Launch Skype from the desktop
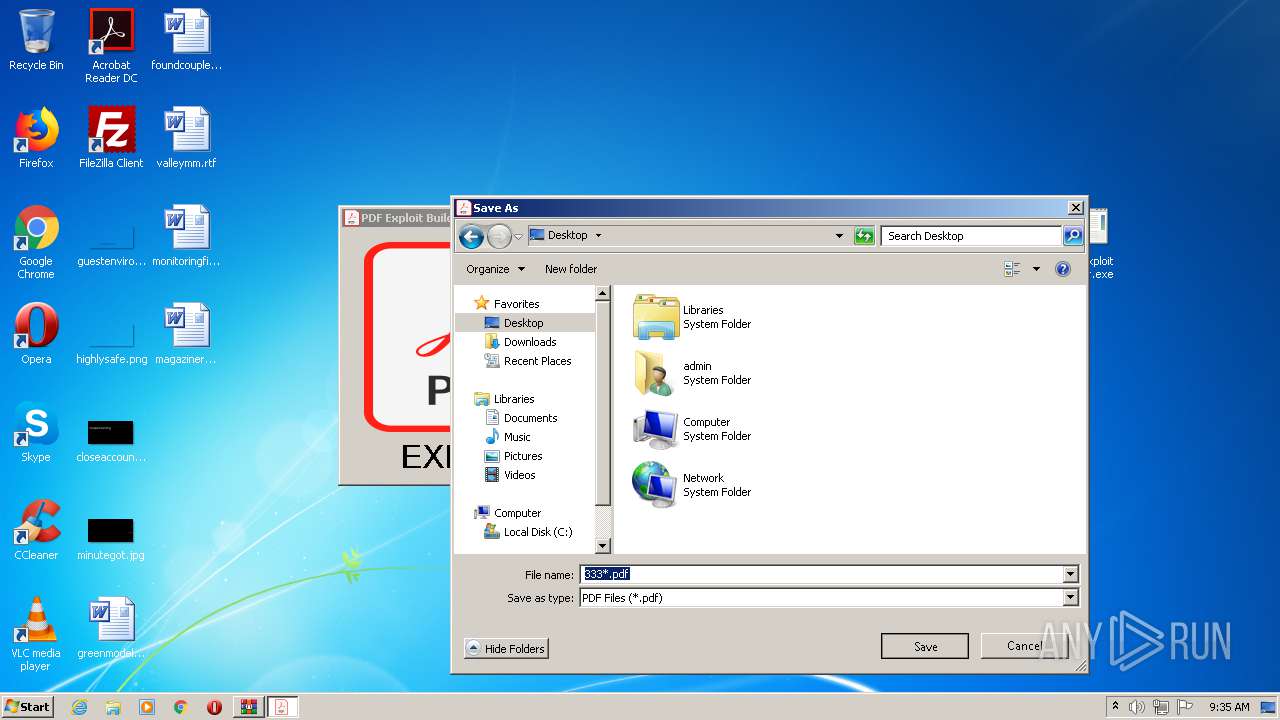1280x720 pixels. coord(36,432)
